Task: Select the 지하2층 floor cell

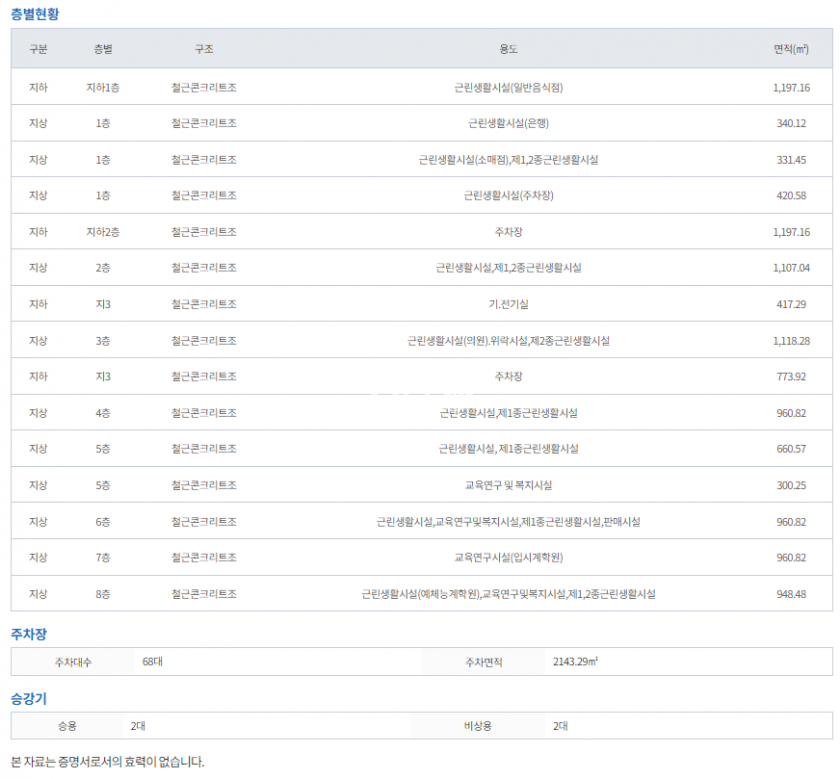Action: 103,232
